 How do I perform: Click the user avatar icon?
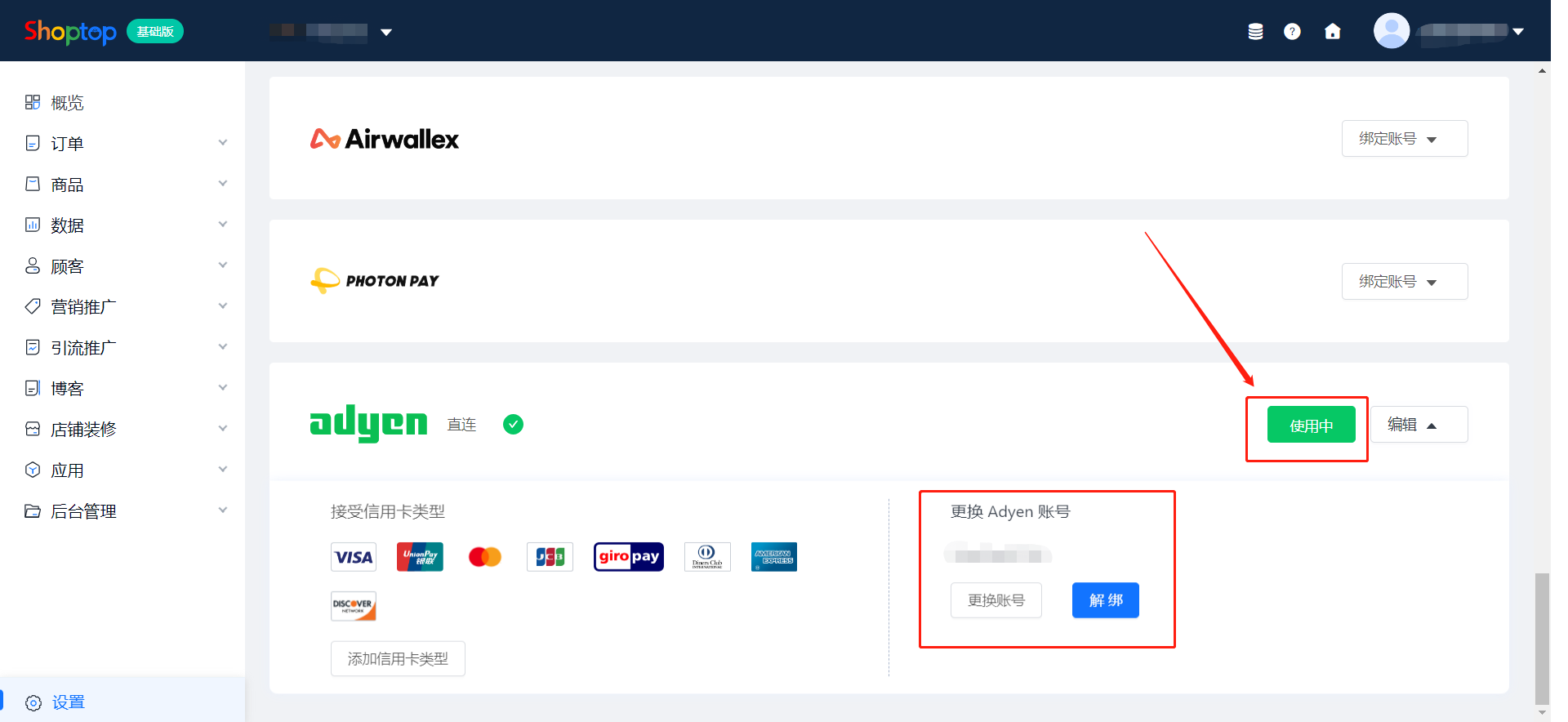(x=1392, y=31)
